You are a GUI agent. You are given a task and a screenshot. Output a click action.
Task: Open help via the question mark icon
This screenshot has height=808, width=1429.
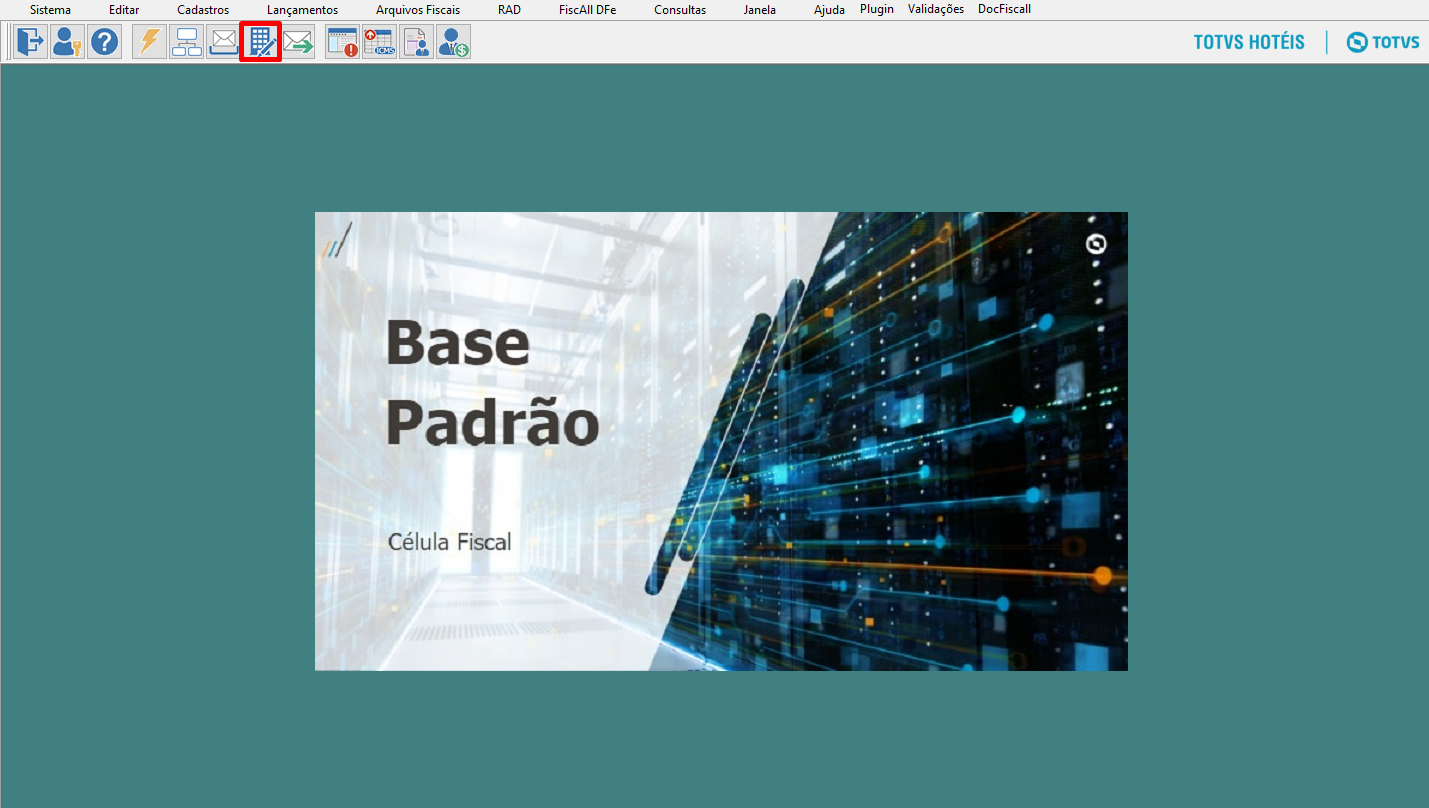tap(104, 42)
